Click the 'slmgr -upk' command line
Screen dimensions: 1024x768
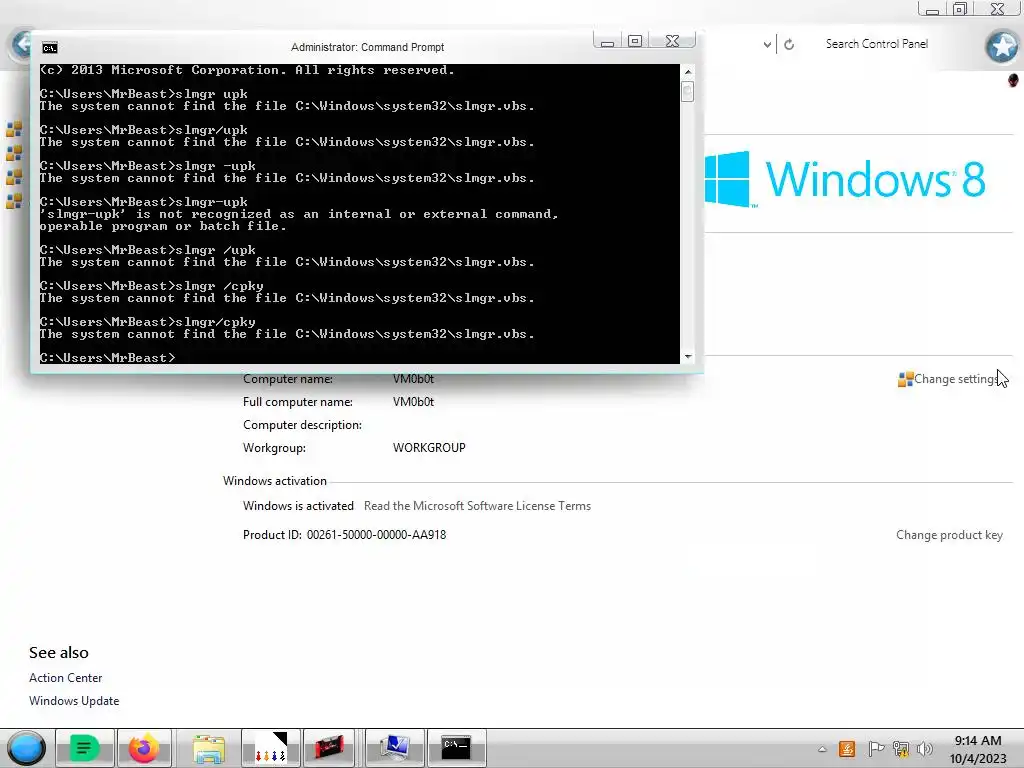[148, 166]
